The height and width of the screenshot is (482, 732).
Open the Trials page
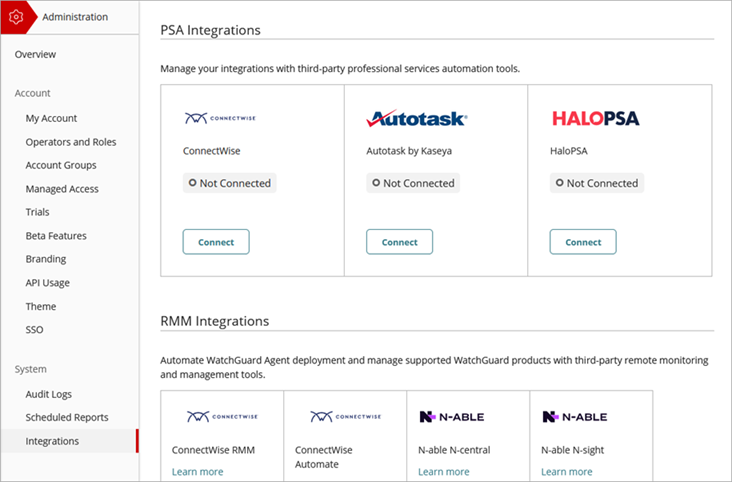pyautogui.click(x=37, y=212)
